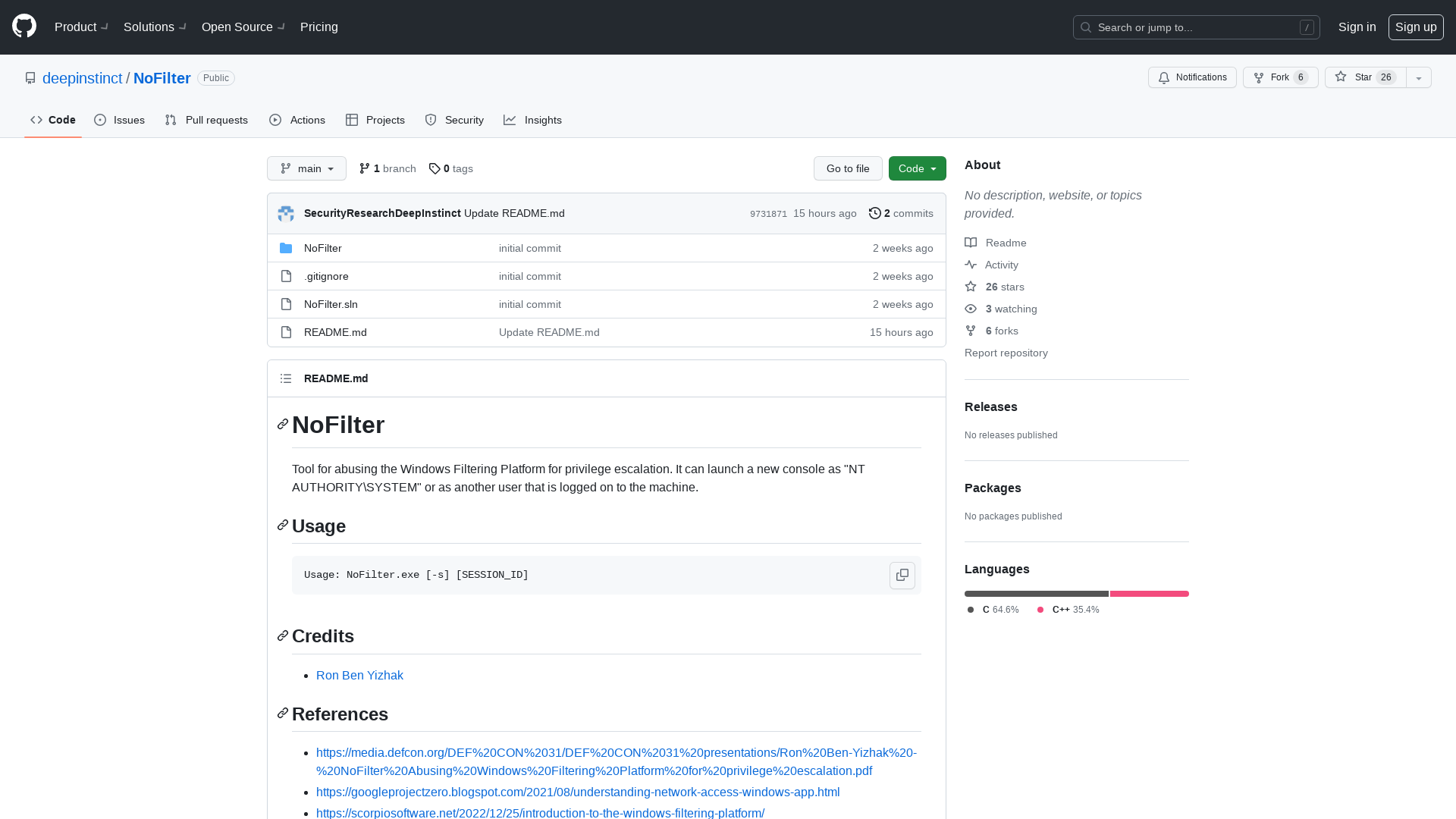Open the NoFilter folder

pos(323,248)
